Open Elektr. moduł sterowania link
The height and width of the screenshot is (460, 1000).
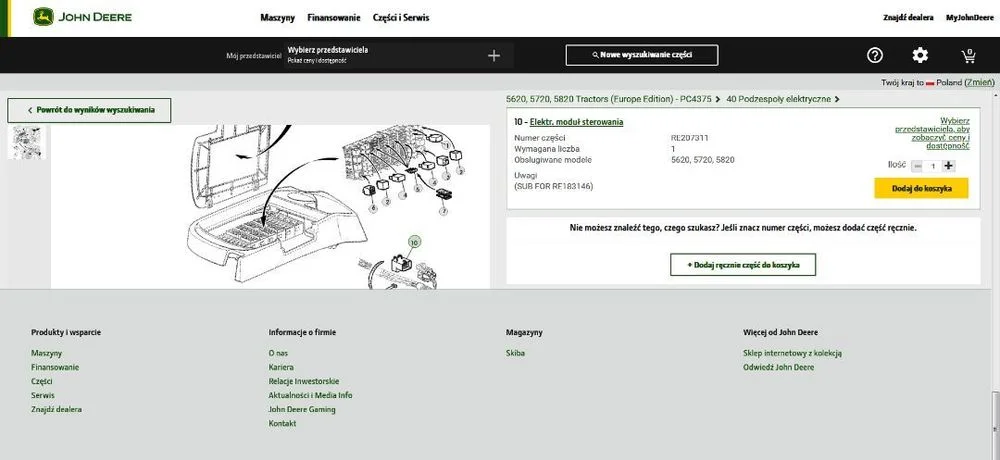pyautogui.click(x=577, y=122)
